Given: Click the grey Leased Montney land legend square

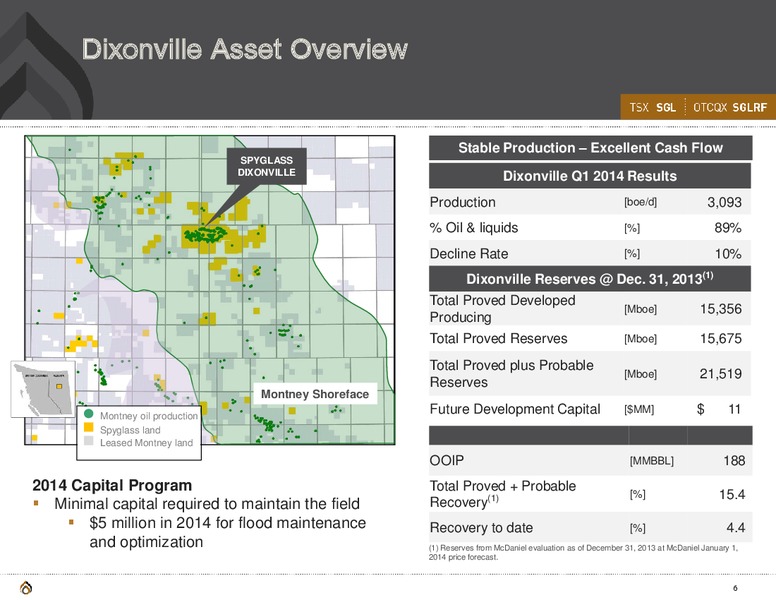Looking at the screenshot, I should pos(89,441).
